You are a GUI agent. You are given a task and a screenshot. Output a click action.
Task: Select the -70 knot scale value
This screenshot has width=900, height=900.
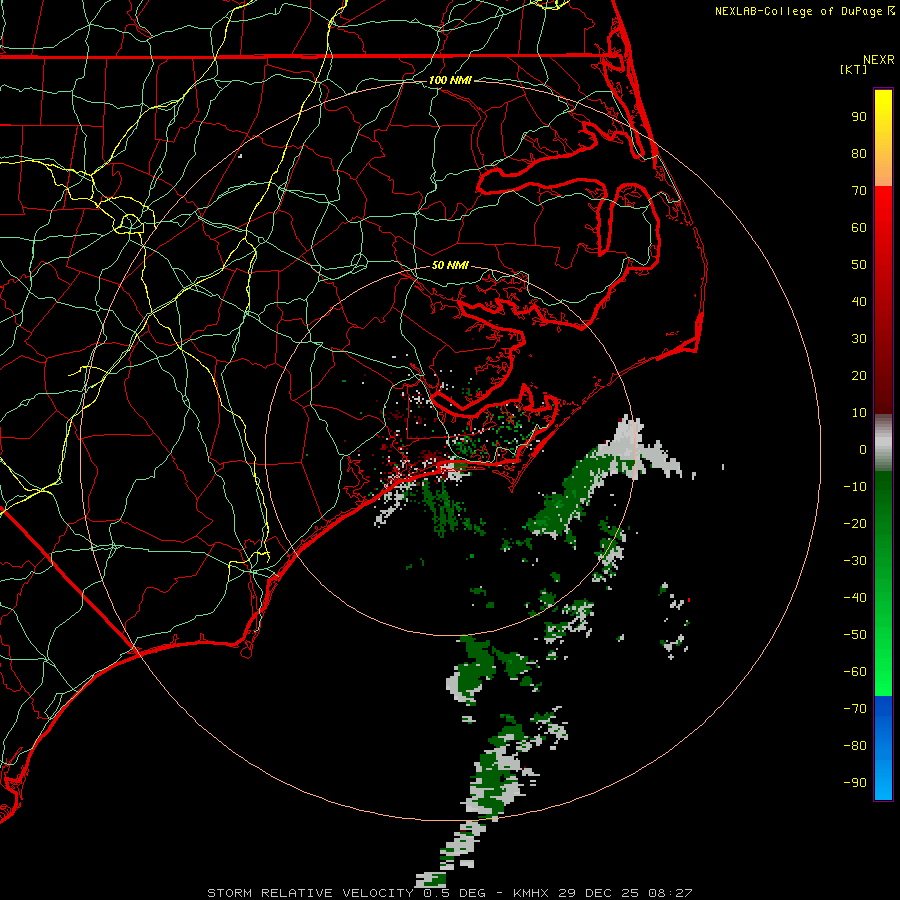(855, 709)
